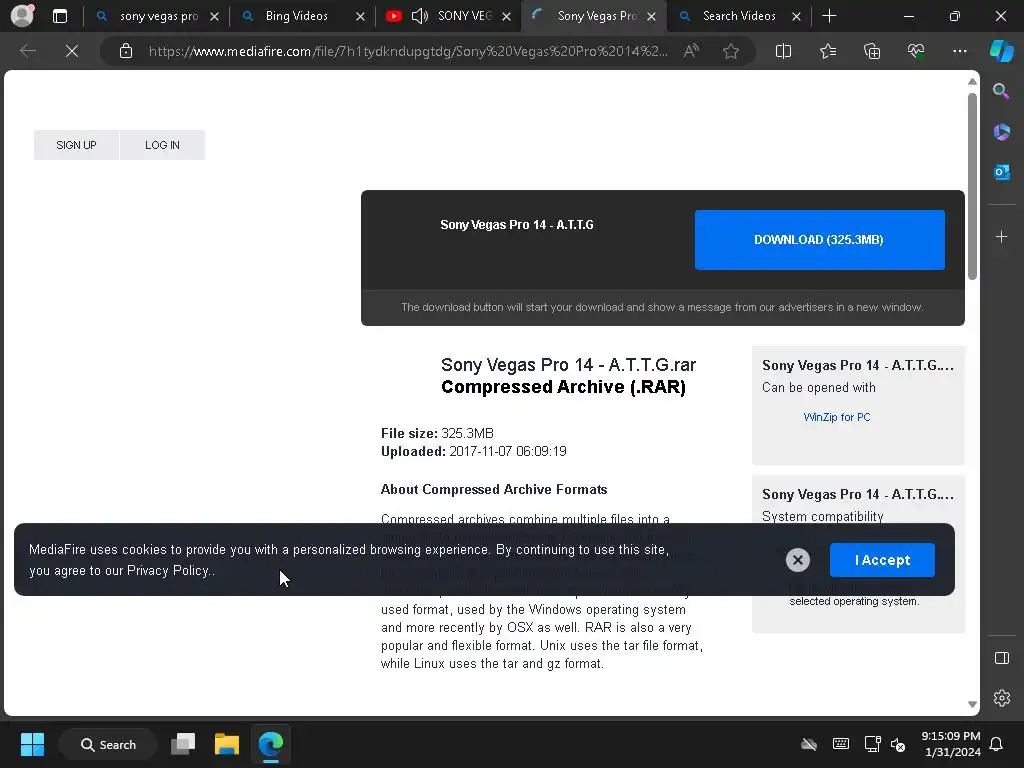This screenshot has width=1024, height=768.
Task: Open a new browser tab
Action: tap(829, 16)
